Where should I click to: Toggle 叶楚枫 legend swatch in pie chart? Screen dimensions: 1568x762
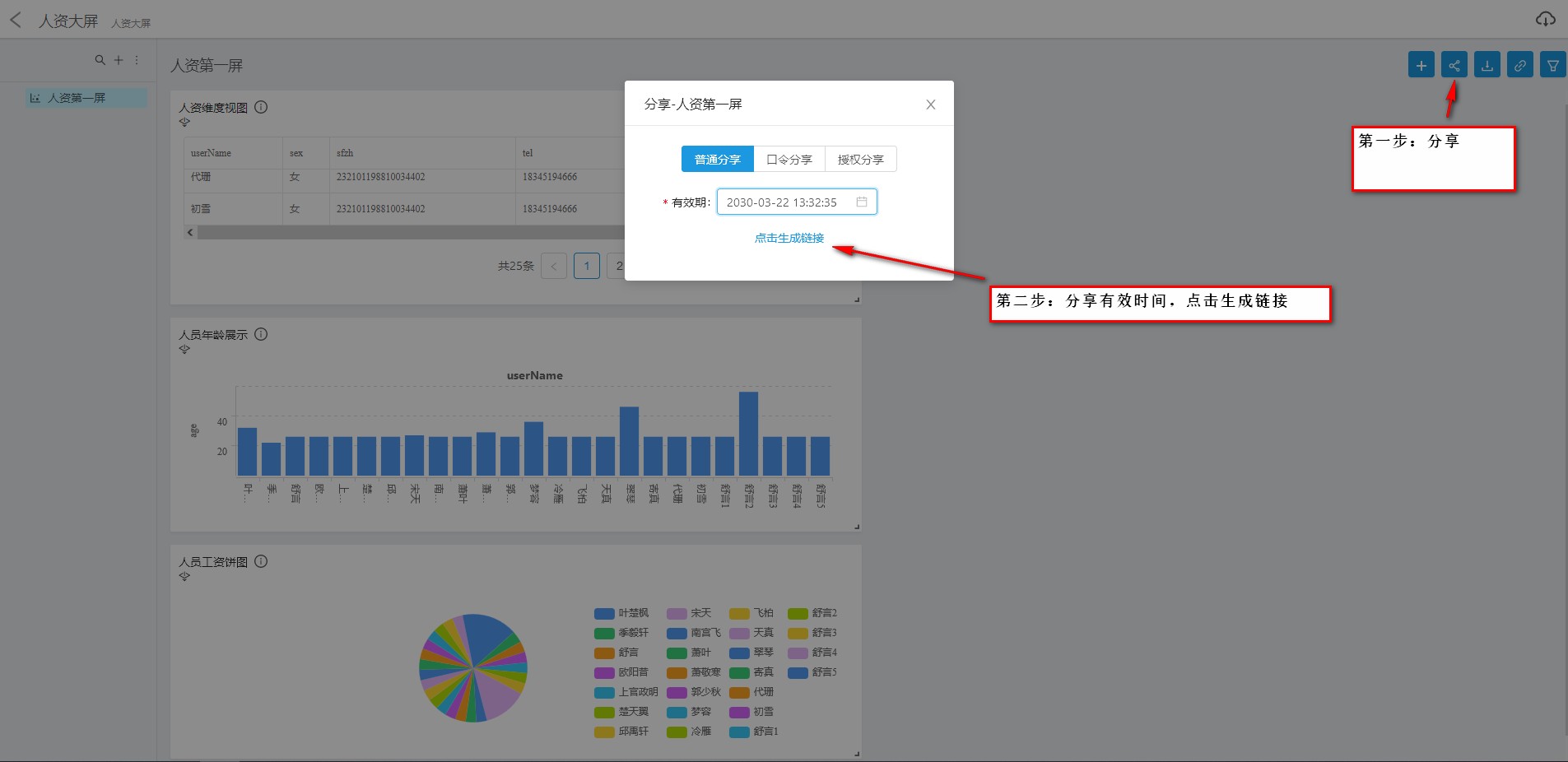[x=604, y=613]
